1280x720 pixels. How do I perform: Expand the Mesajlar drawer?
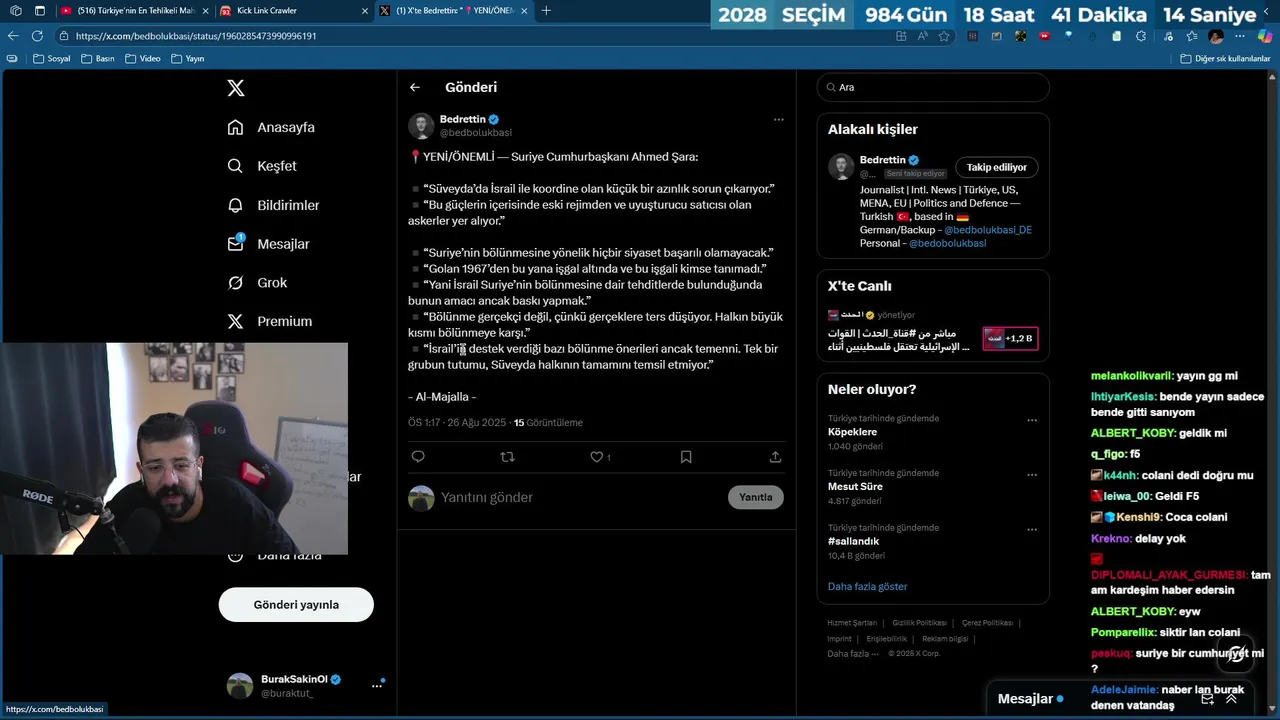click(x=1231, y=699)
